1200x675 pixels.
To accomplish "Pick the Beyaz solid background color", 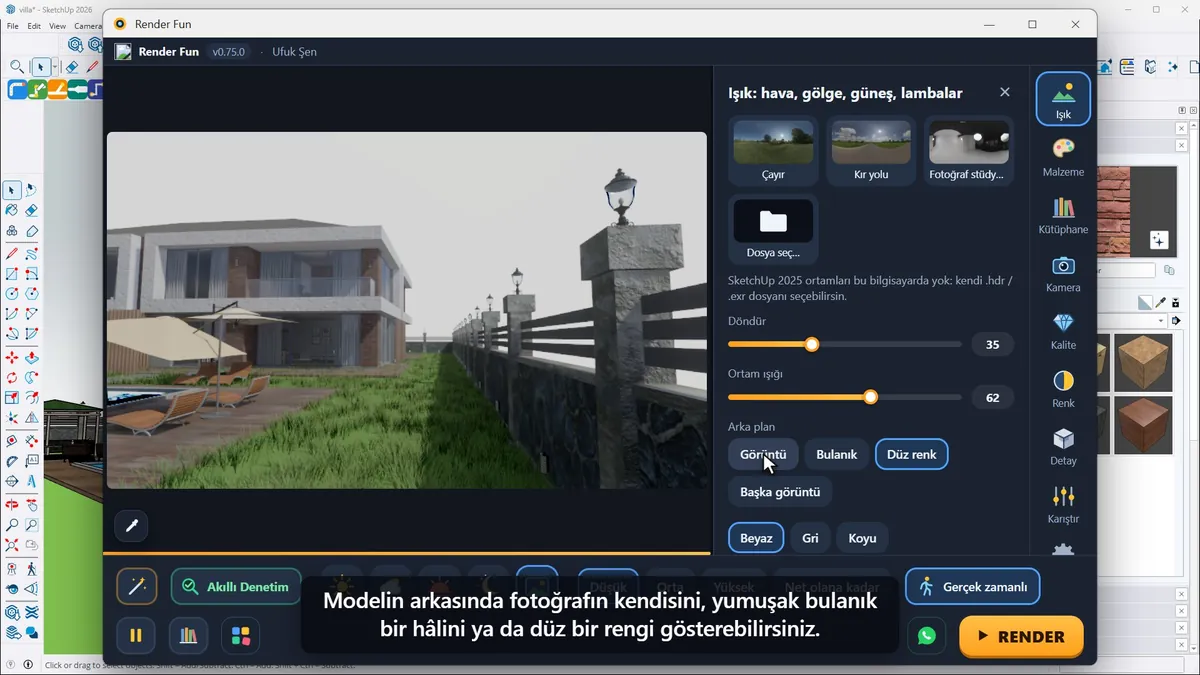I will tap(756, 538).
